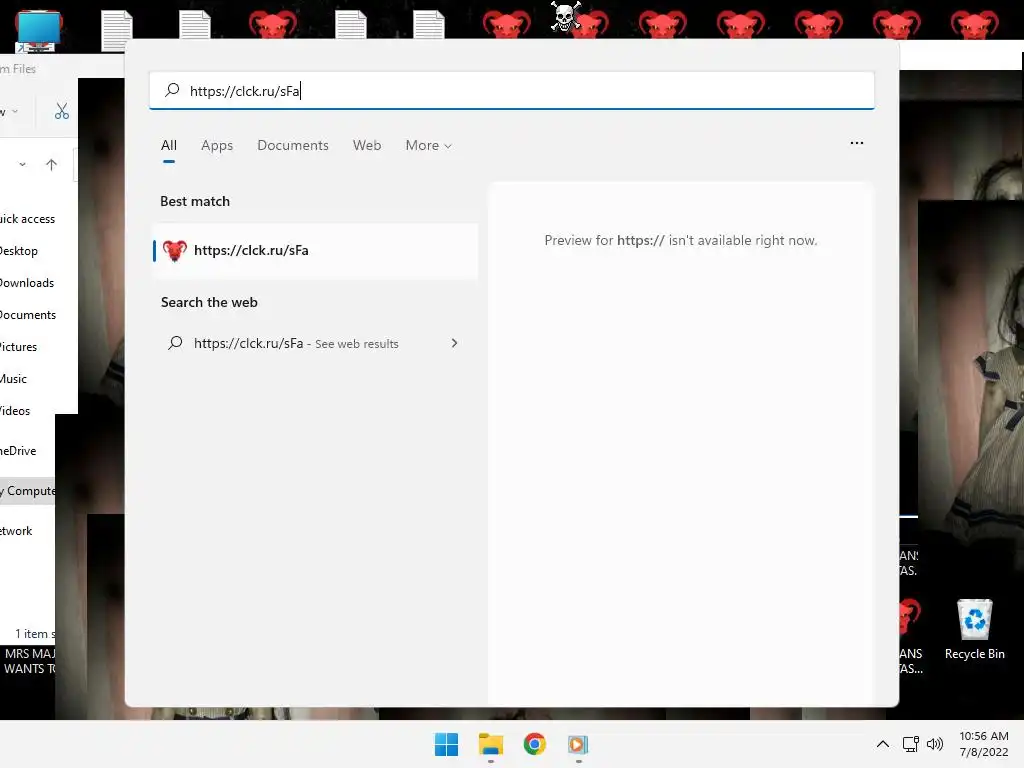
Task: Open File Explorer from the taskbar
Action: pyautogui.click(x=490, y=744)
